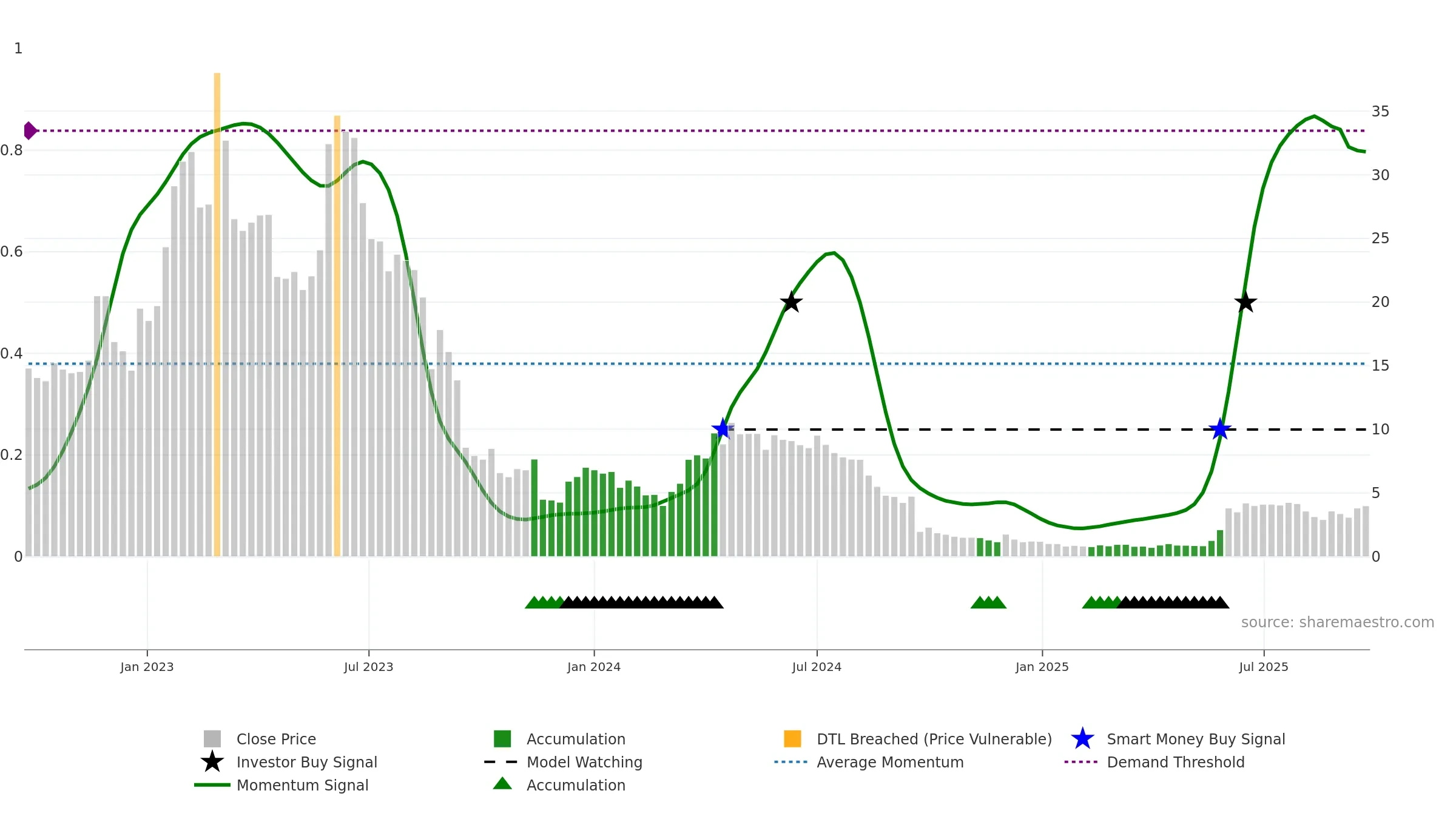
Task: Toggle Demand Threshold legend entry
Action: coord(1175,762)
